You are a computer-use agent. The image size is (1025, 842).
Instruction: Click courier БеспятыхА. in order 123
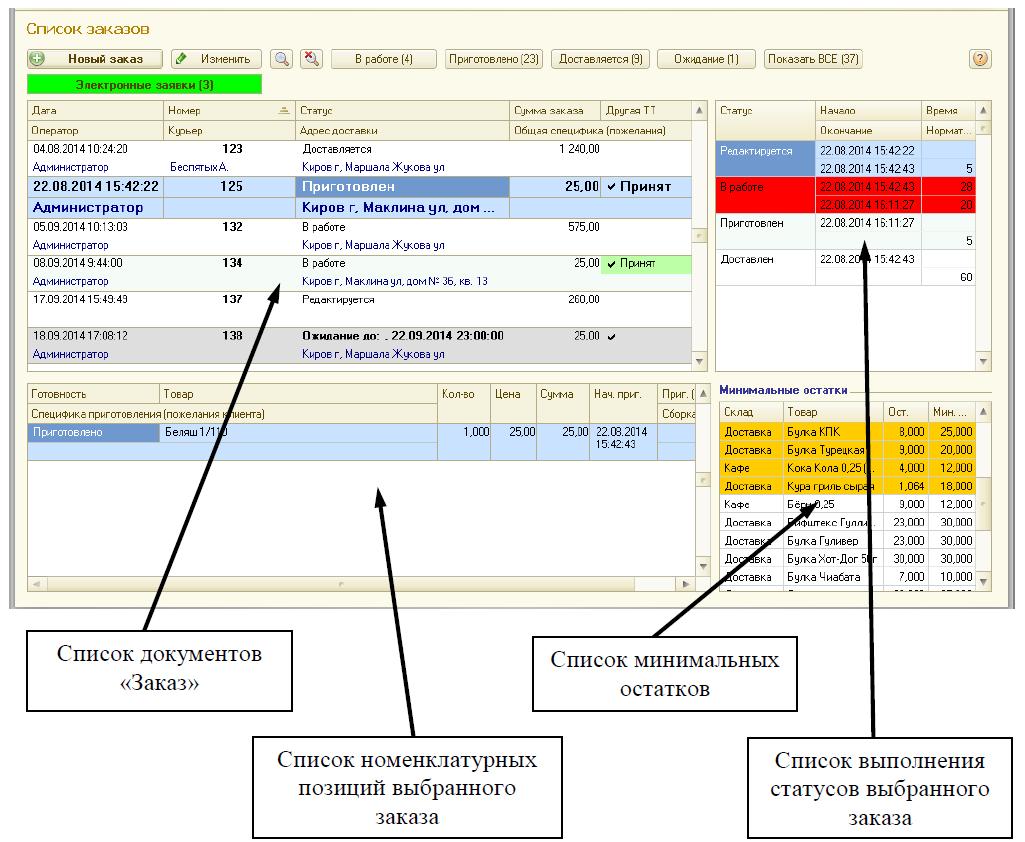point(199,167)
